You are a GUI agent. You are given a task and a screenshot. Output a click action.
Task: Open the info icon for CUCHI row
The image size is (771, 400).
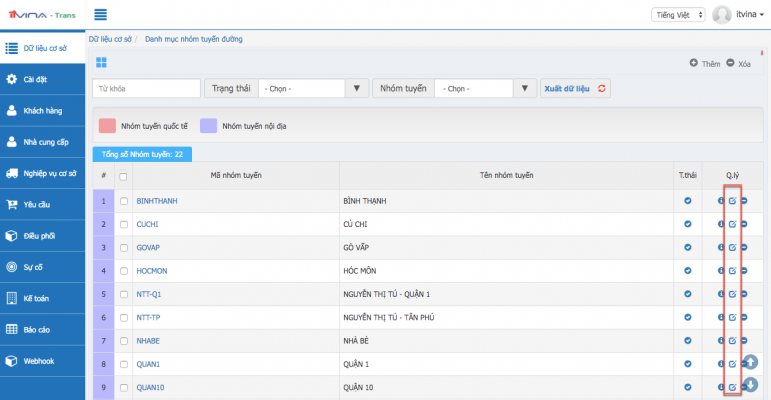tap(720, 224)
